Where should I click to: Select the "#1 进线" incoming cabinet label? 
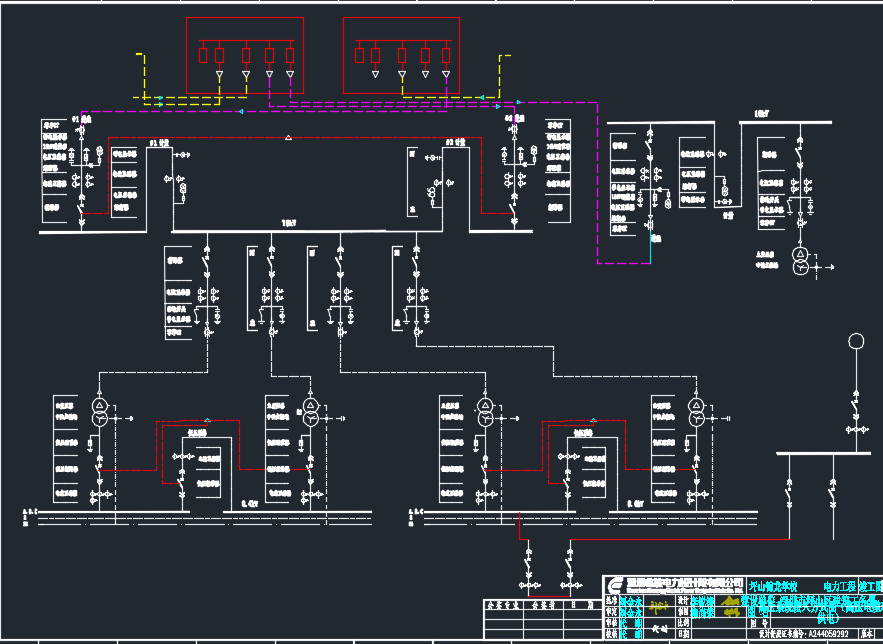(82, 119)
